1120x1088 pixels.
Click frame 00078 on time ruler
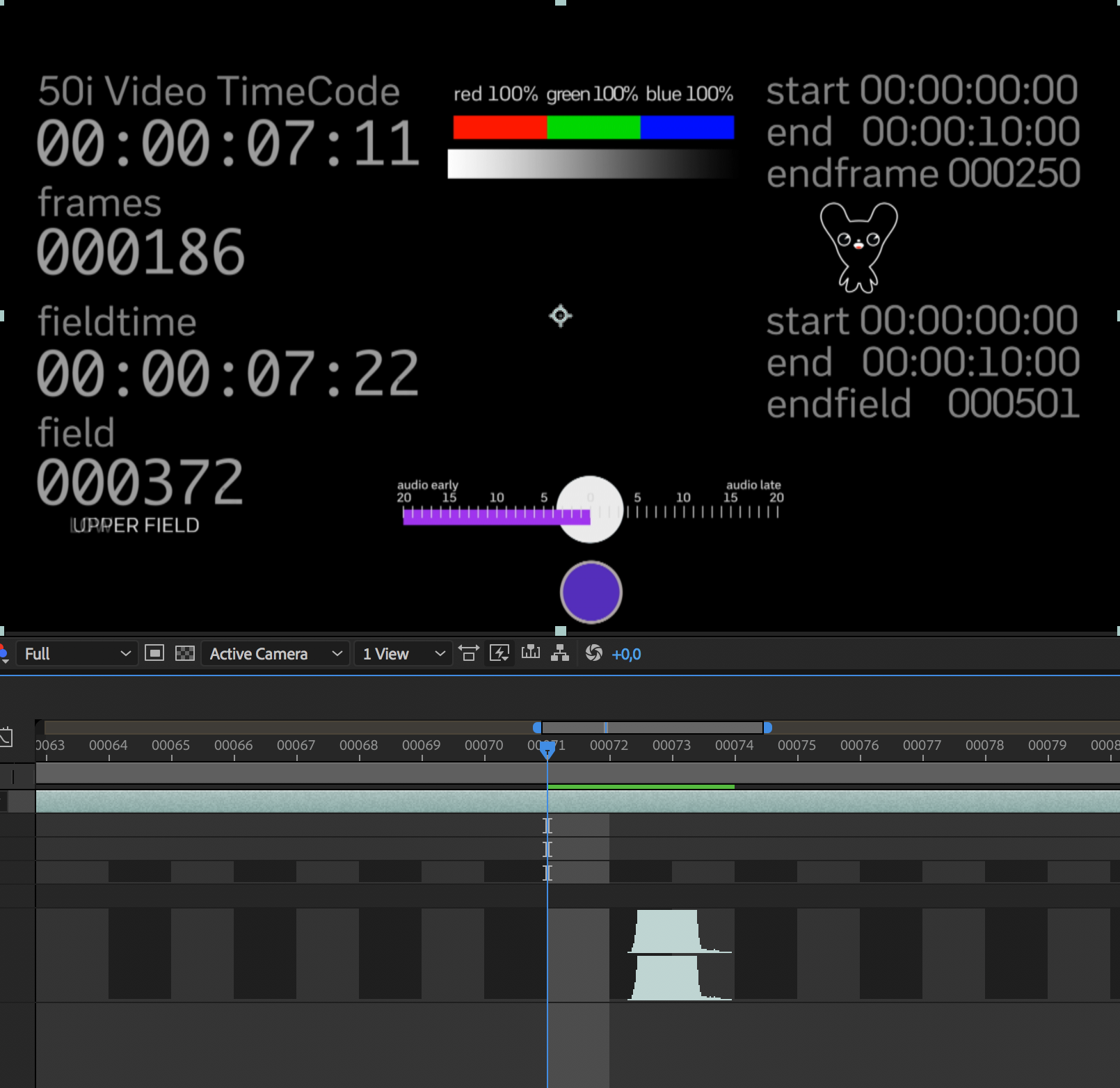[985, 745]
